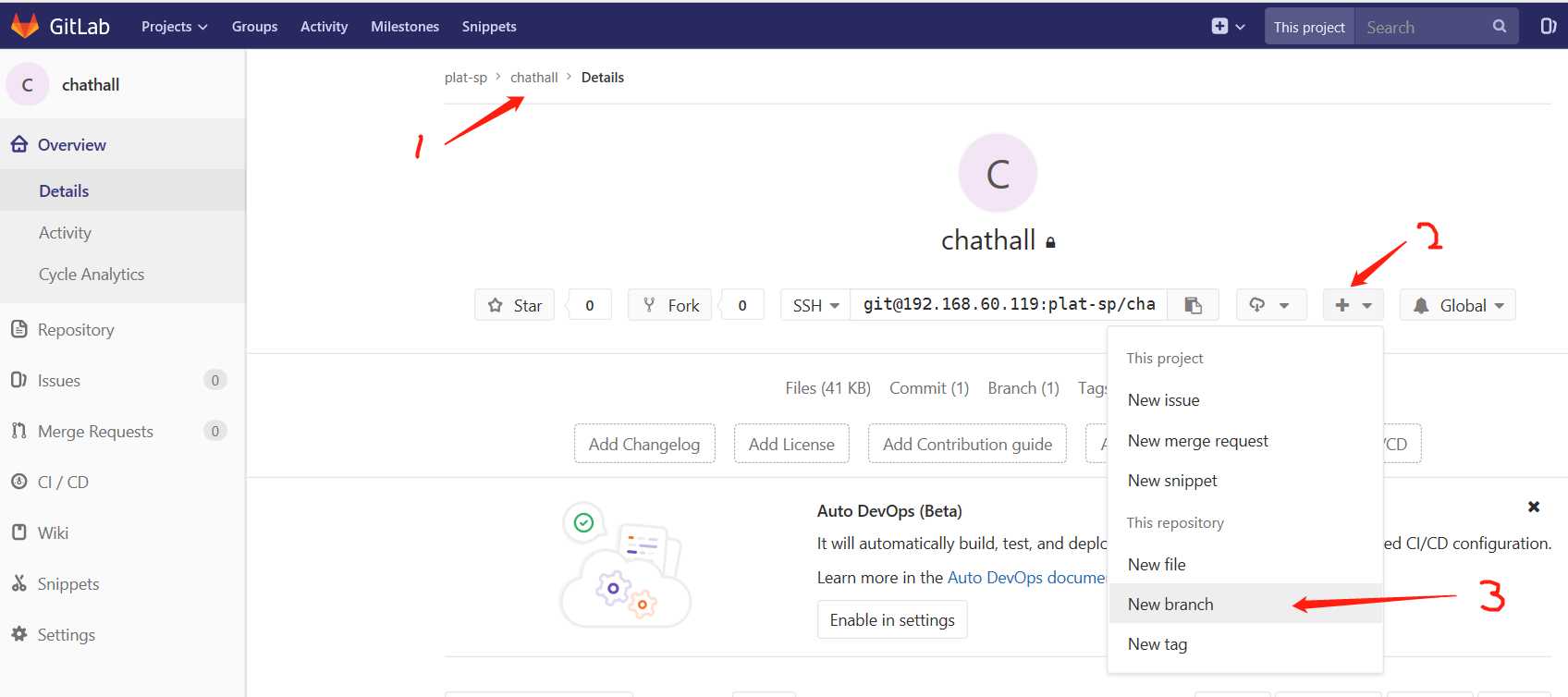Click the Issues sidebar icon
This screenshot has width=1568, height=697.
click(x=18, y=380)
